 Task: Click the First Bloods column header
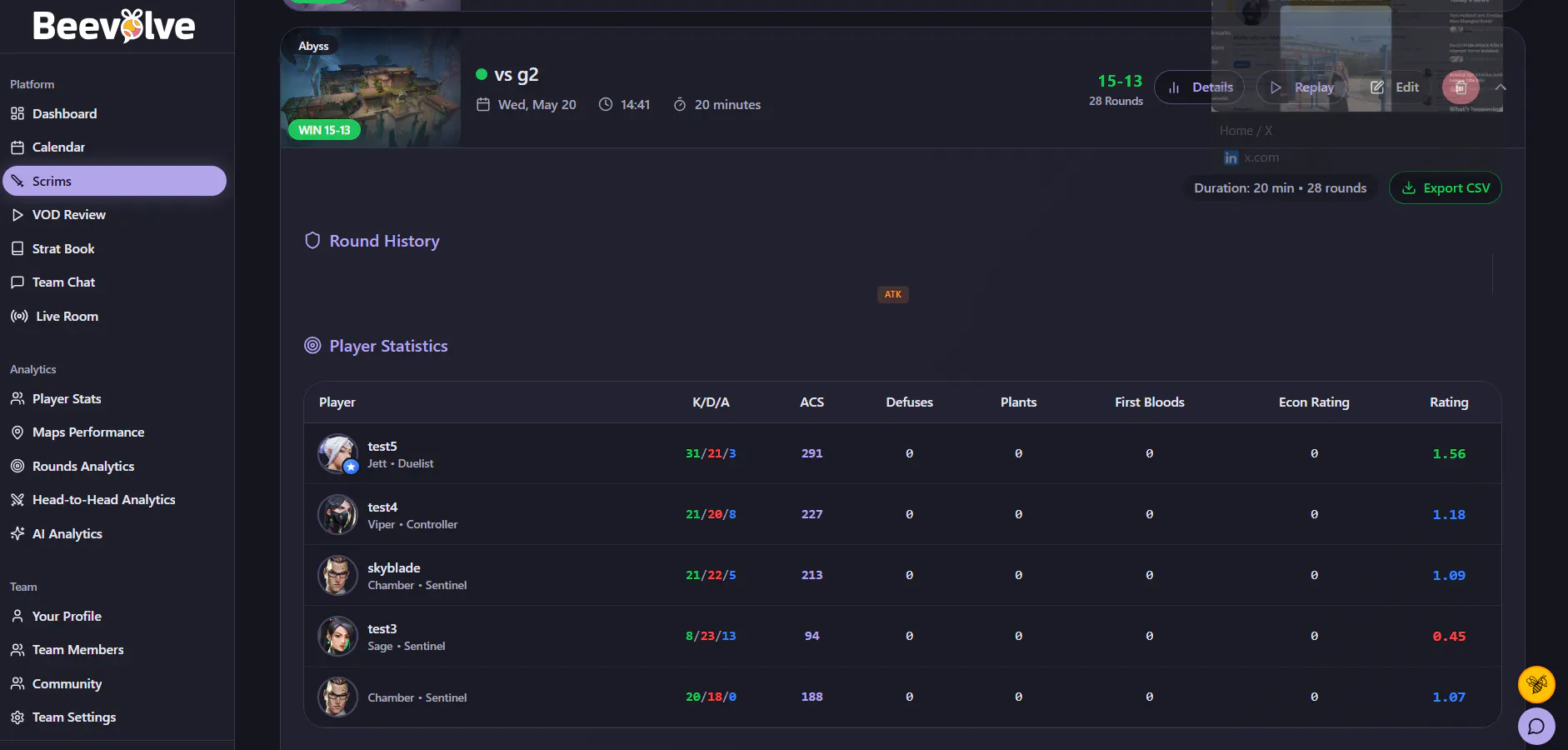[1150, 402]
